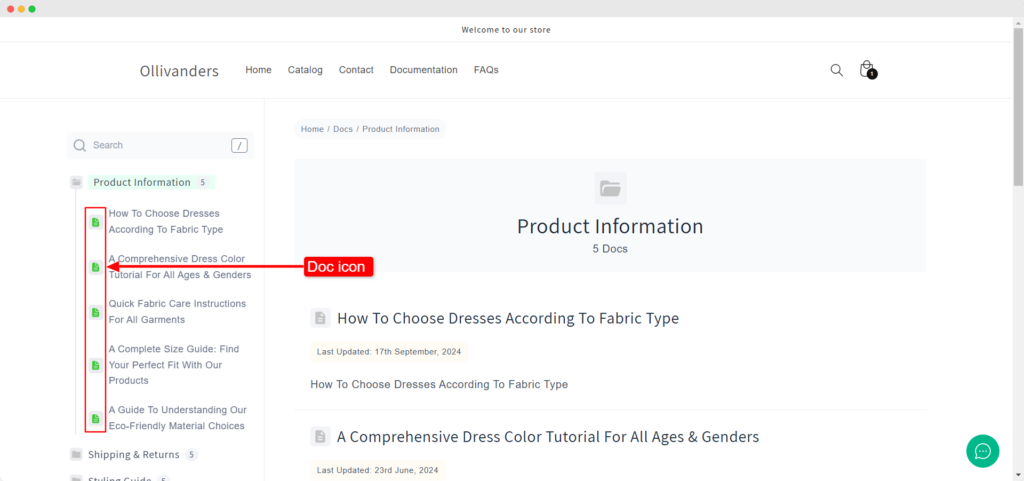The height and width of the screenshot is (481, 1024).
Task: Expand the Shipping & Returns sidebar category
Action: (x=133, y=454)
